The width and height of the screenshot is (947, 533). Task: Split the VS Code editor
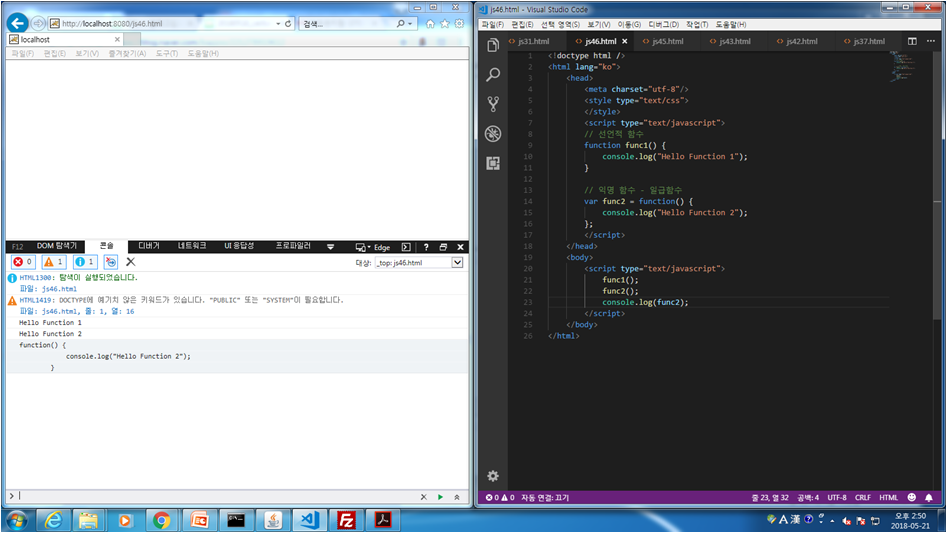point(912,41)
